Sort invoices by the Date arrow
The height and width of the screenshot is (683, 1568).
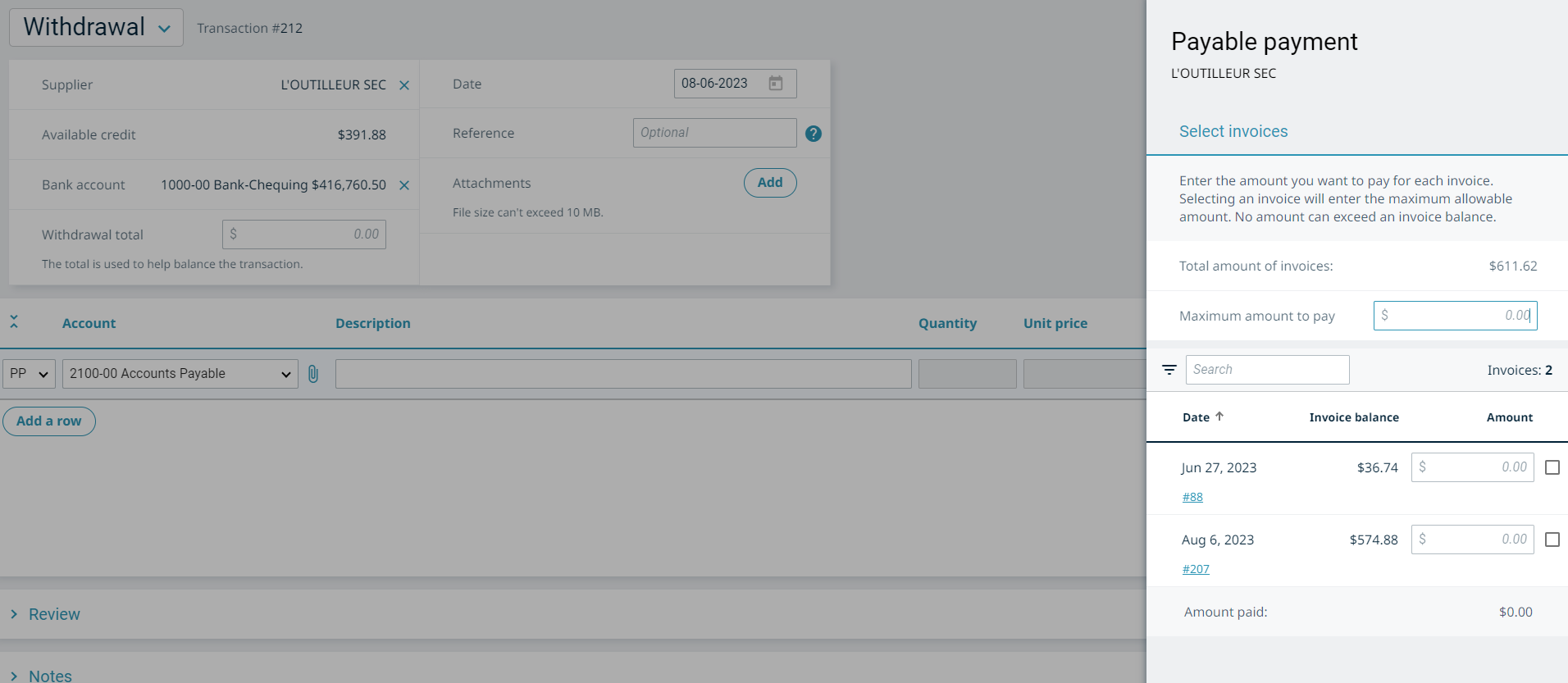coord(1219,417)
